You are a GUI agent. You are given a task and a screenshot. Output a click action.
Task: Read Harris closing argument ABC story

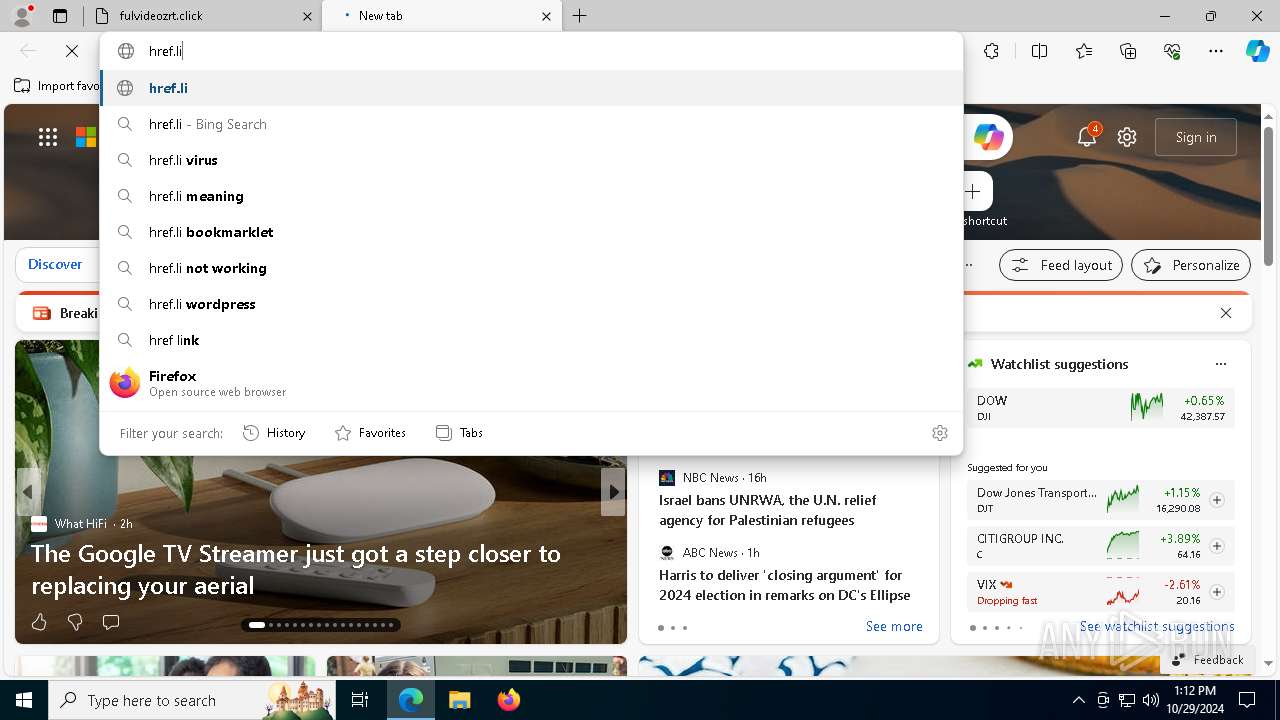(x=784, y=585)
